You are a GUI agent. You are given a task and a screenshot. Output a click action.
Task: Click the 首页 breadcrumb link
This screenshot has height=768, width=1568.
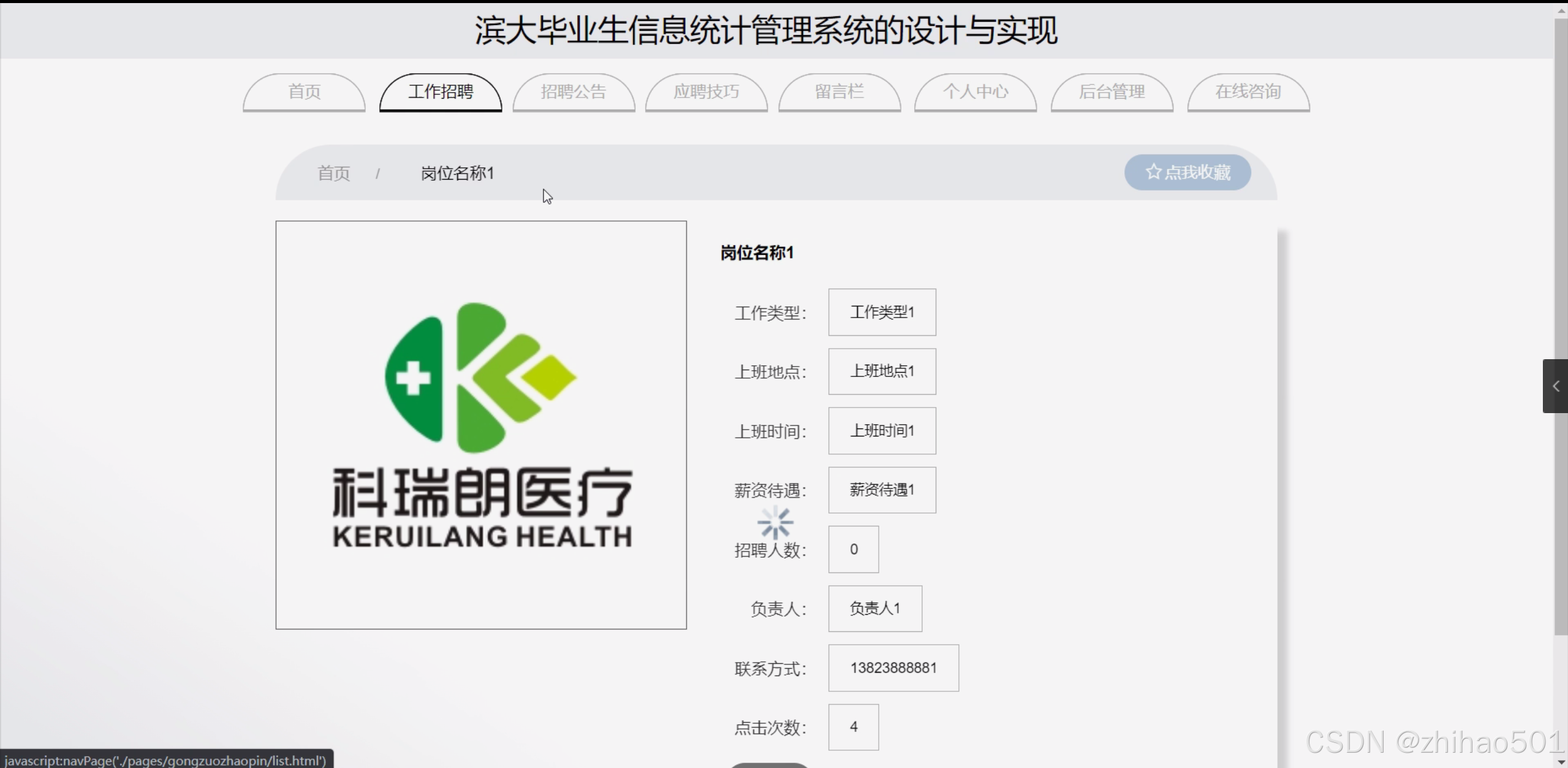point(334,173)
